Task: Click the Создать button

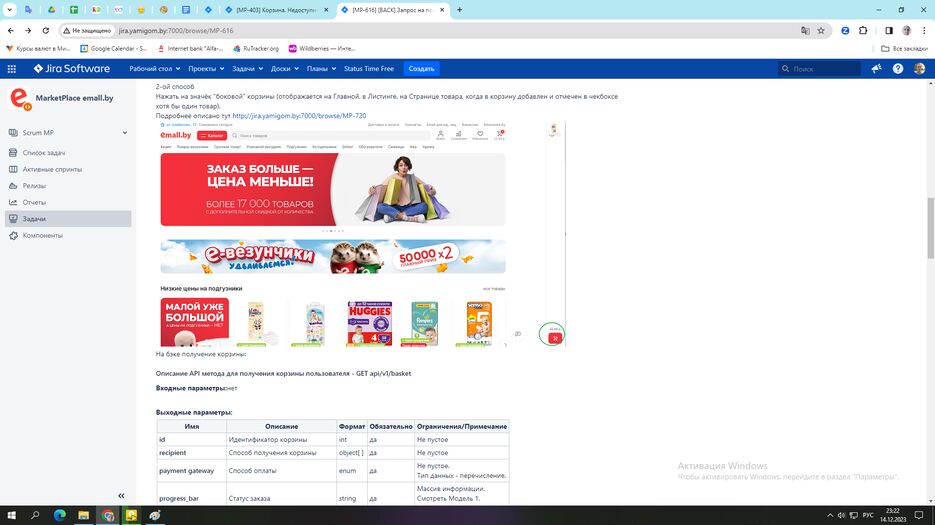Action: pos(421,69)
